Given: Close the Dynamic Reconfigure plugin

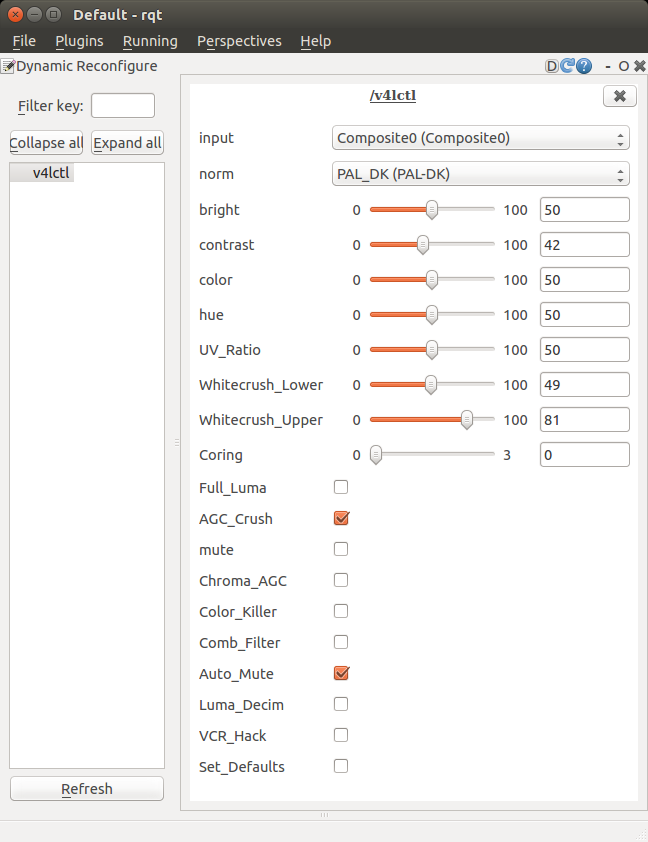Looking at the screenshot, I should pos(639,66).
